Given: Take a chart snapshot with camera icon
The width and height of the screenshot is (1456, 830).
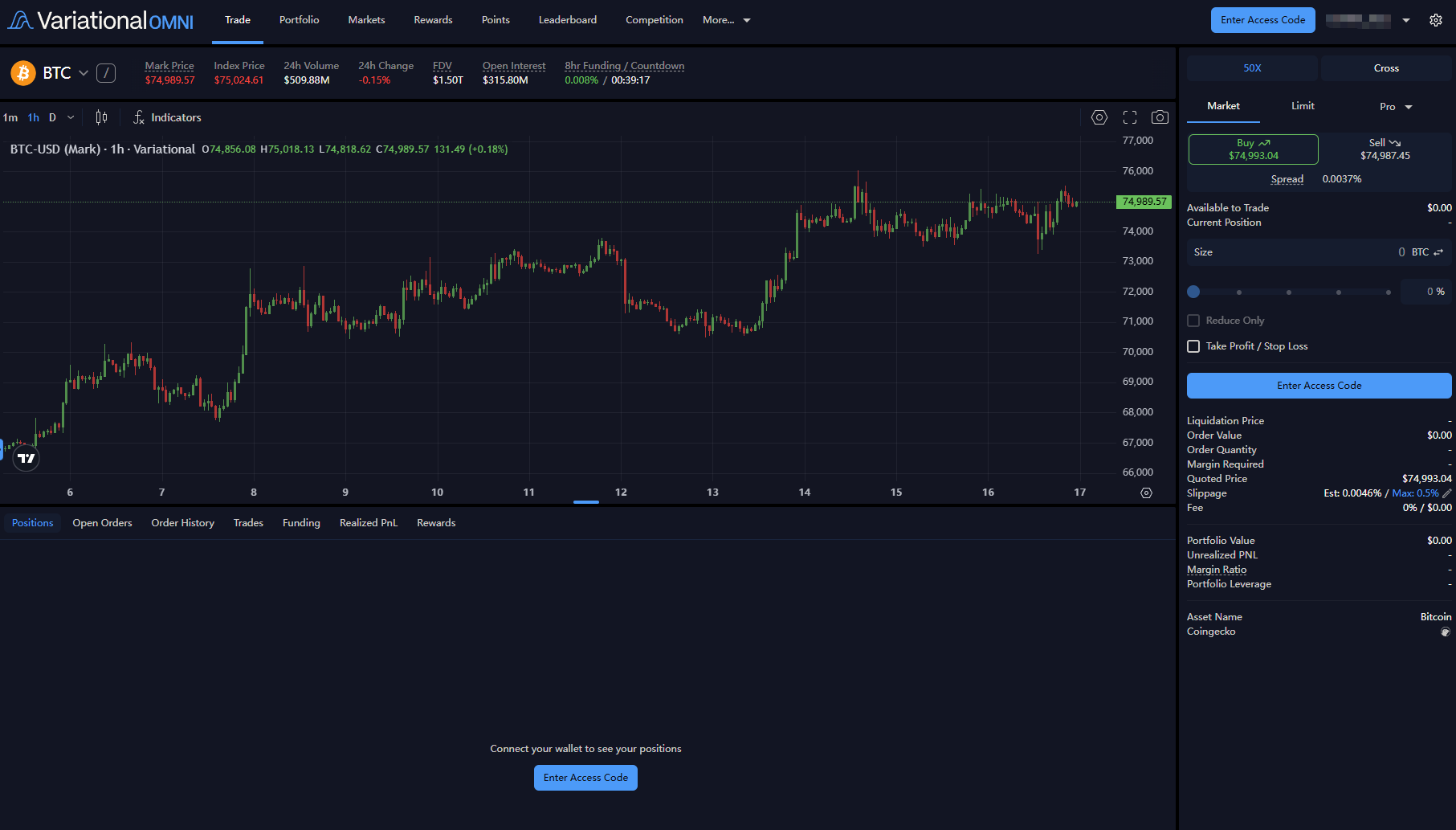Looking at the screenshot, I should point(1160,117).
